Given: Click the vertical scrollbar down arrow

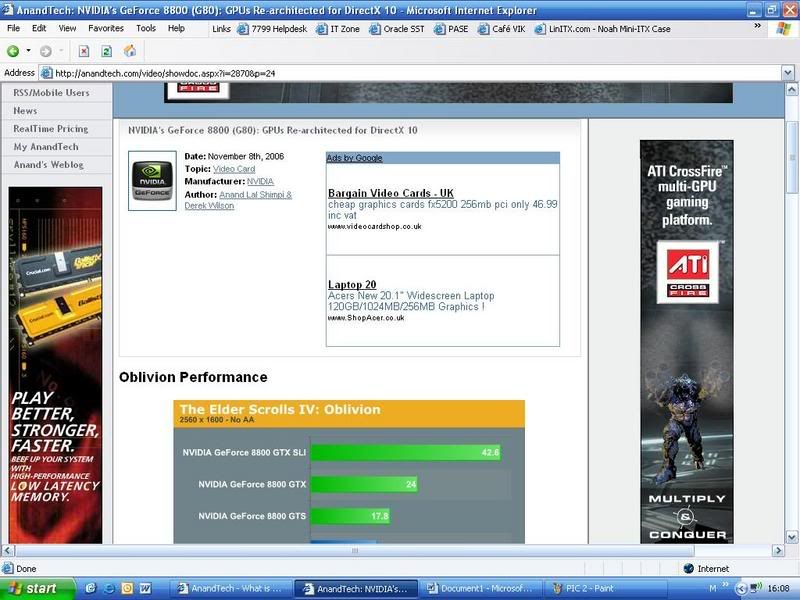Looking at the screenshot, I should [x=792, y=537].
